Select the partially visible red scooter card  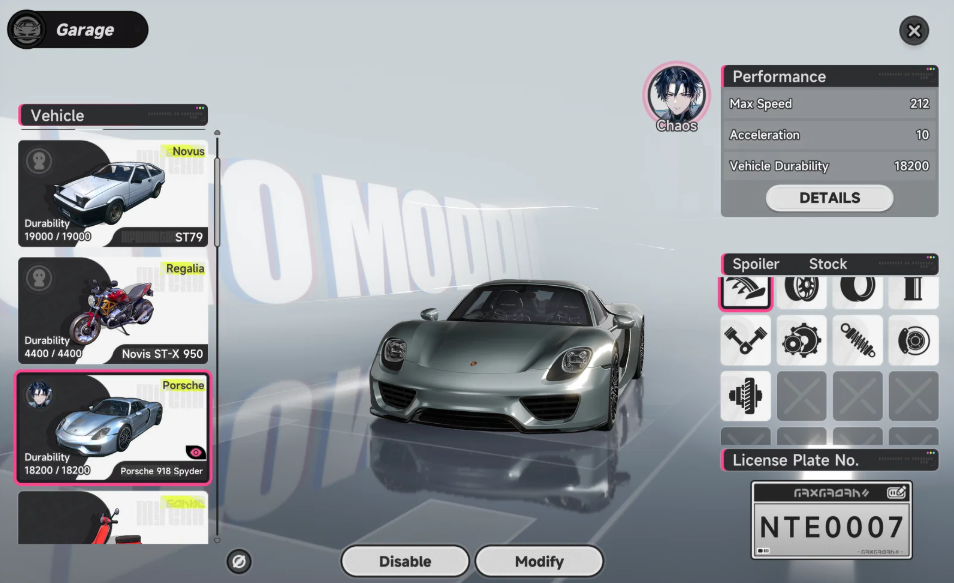[x=113, y=517]
